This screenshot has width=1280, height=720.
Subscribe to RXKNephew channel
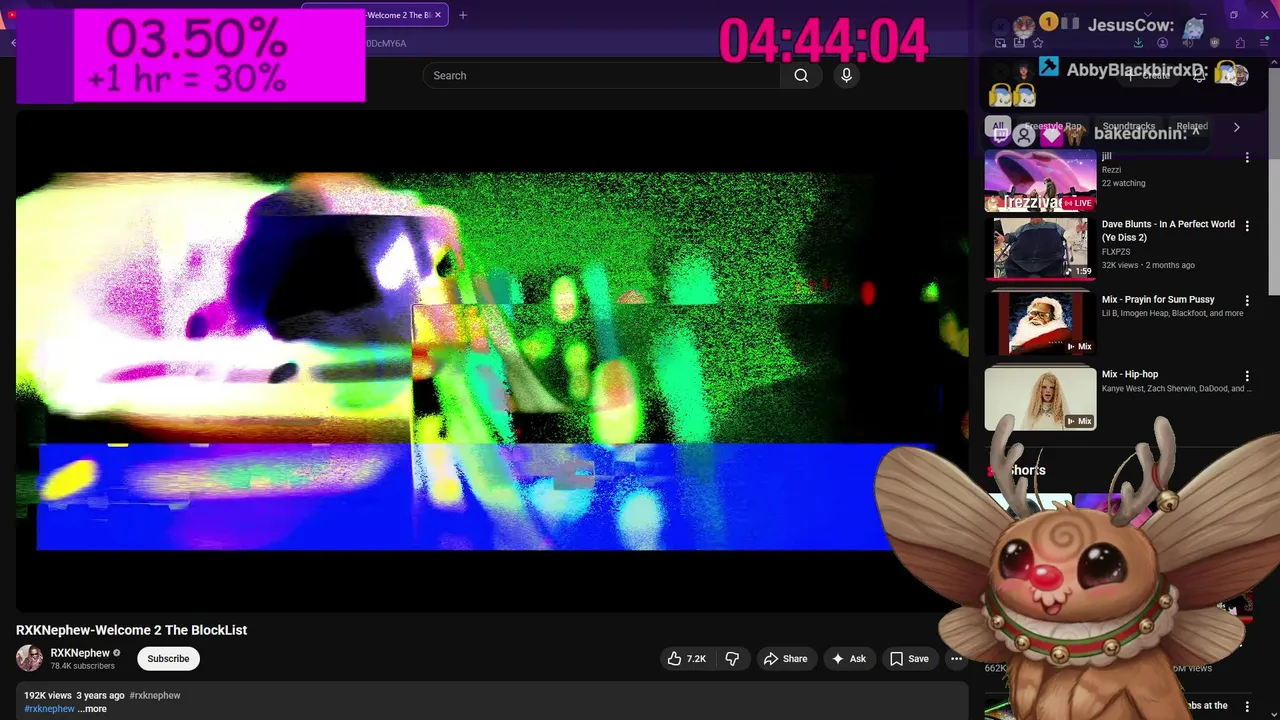(x=168, y=658)
